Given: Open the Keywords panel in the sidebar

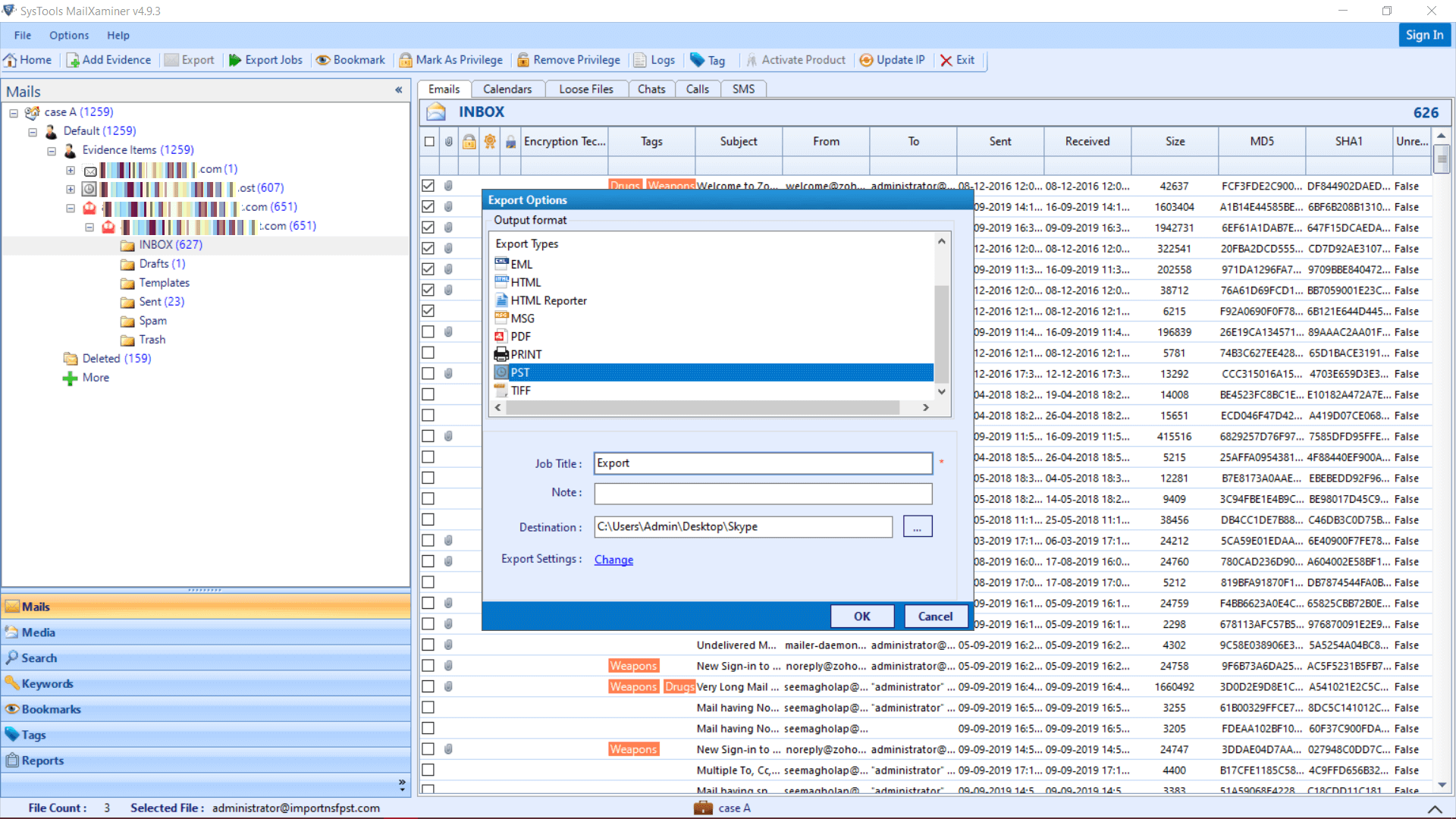Looking at the screenshot, I should 48,683.
